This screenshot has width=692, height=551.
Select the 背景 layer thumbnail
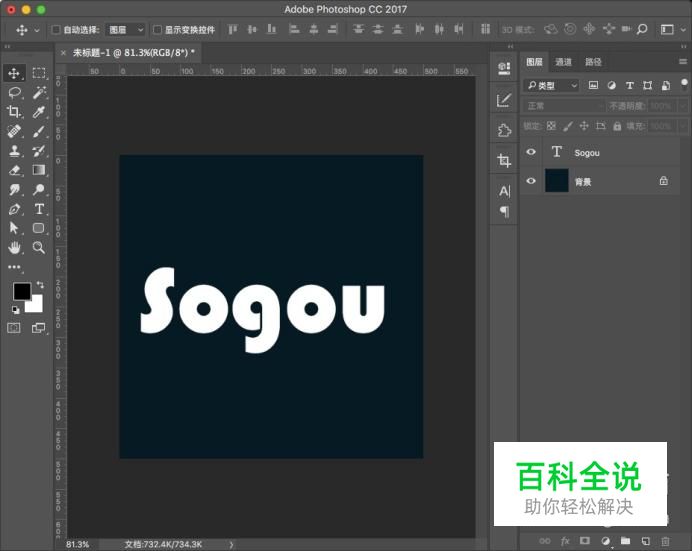[556, 181]
